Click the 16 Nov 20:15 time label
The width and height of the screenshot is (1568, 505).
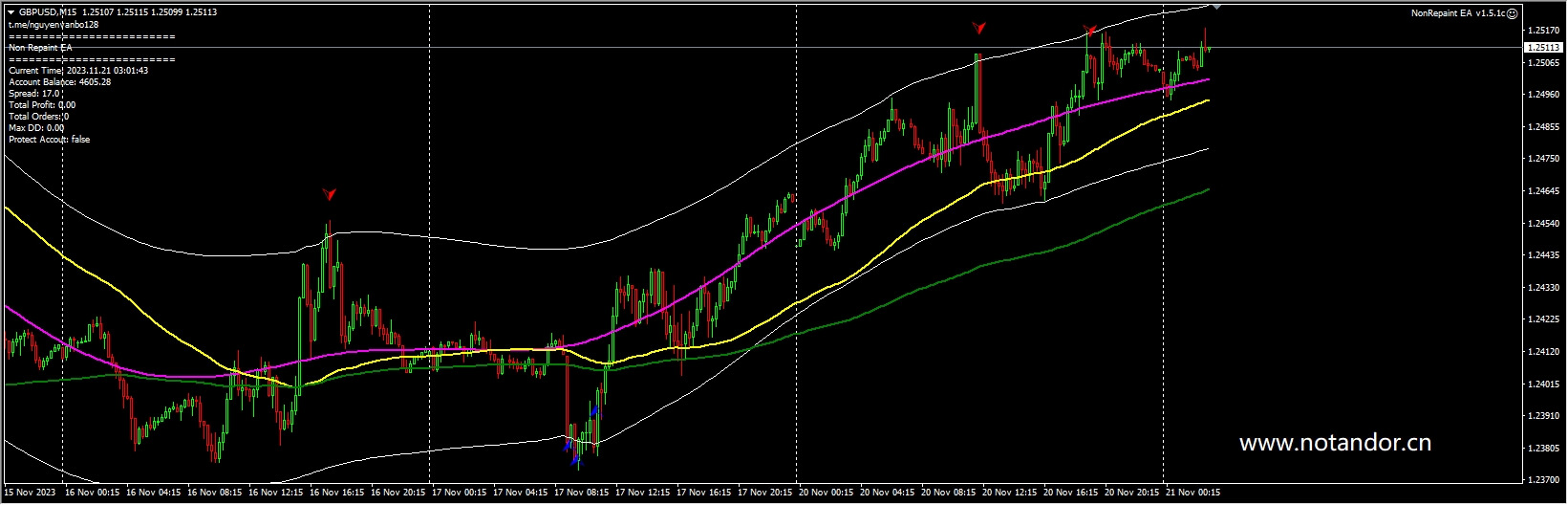click(398, 493)
